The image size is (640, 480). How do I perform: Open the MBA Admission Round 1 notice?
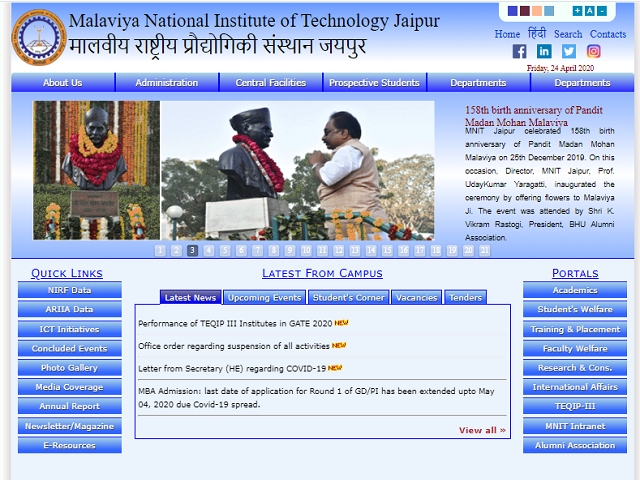[316, 398]
